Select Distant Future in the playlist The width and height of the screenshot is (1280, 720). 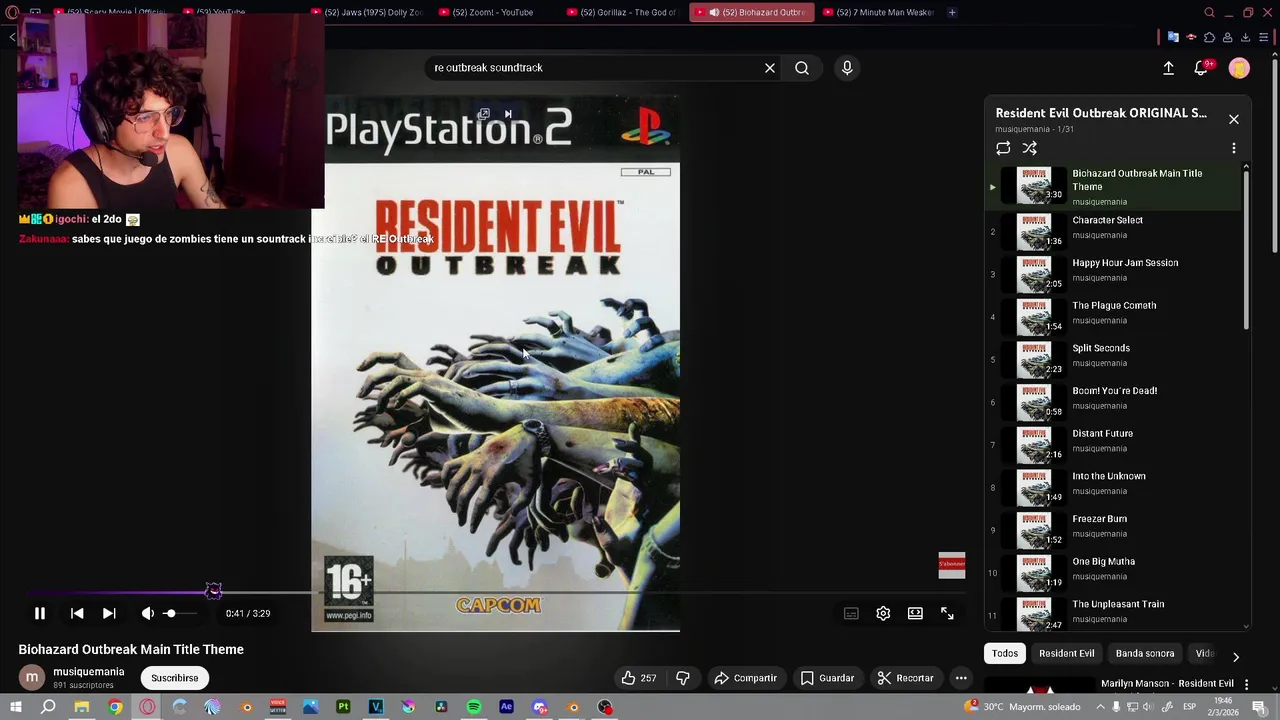point(1113,445)
